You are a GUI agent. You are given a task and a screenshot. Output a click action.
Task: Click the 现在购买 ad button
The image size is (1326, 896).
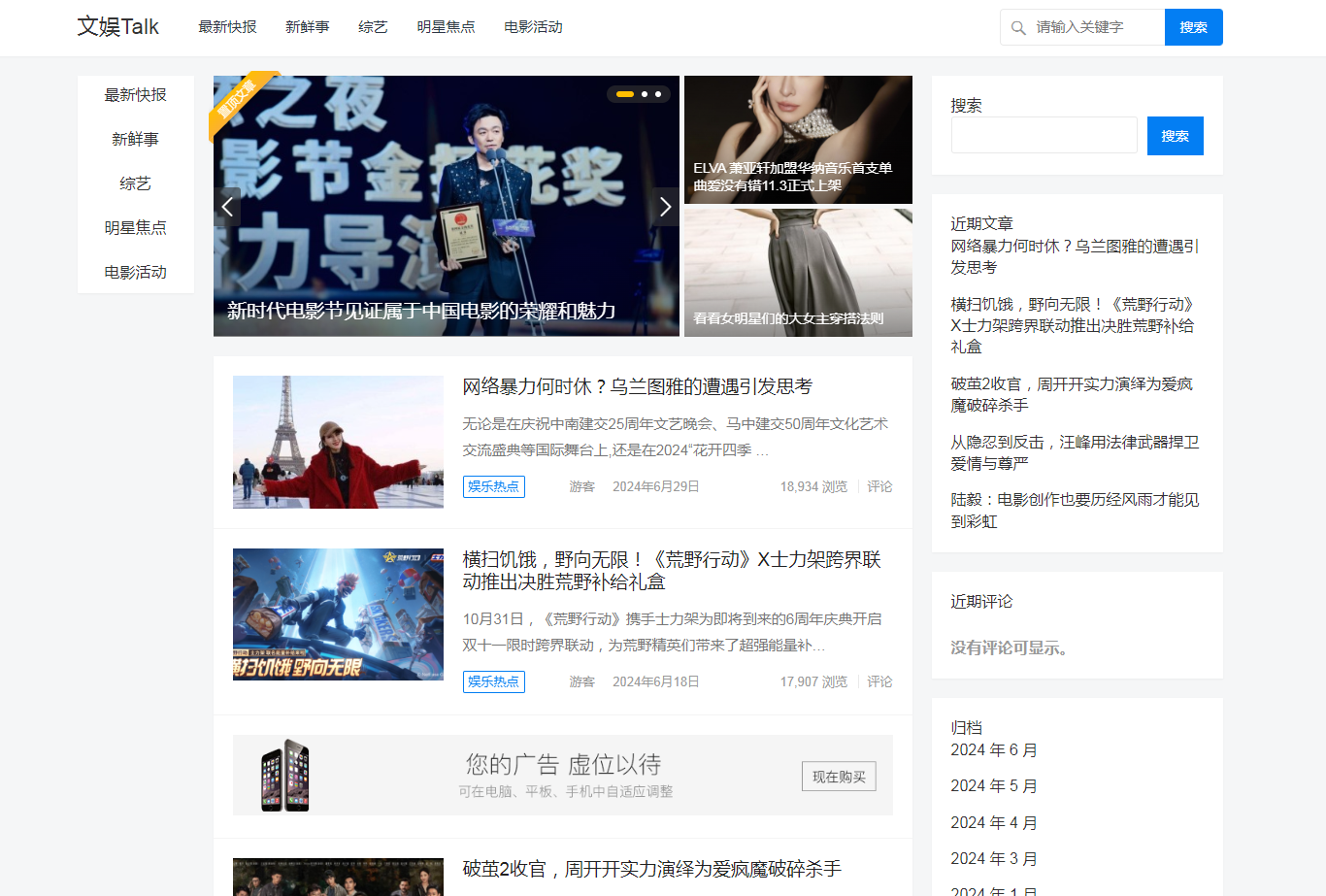tap(839, 777)
